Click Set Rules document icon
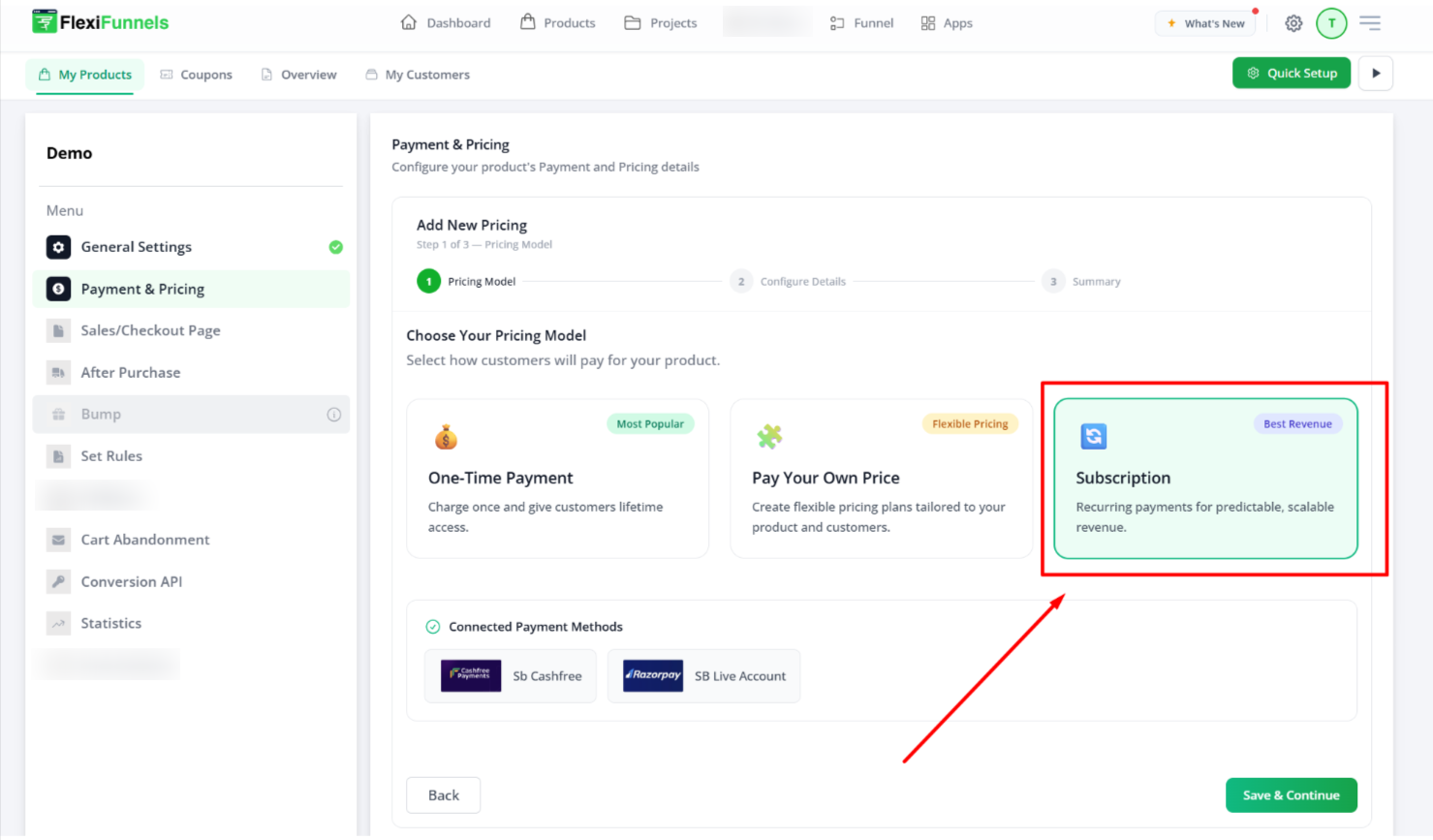Screen dimensions: 1433x840 58,455
